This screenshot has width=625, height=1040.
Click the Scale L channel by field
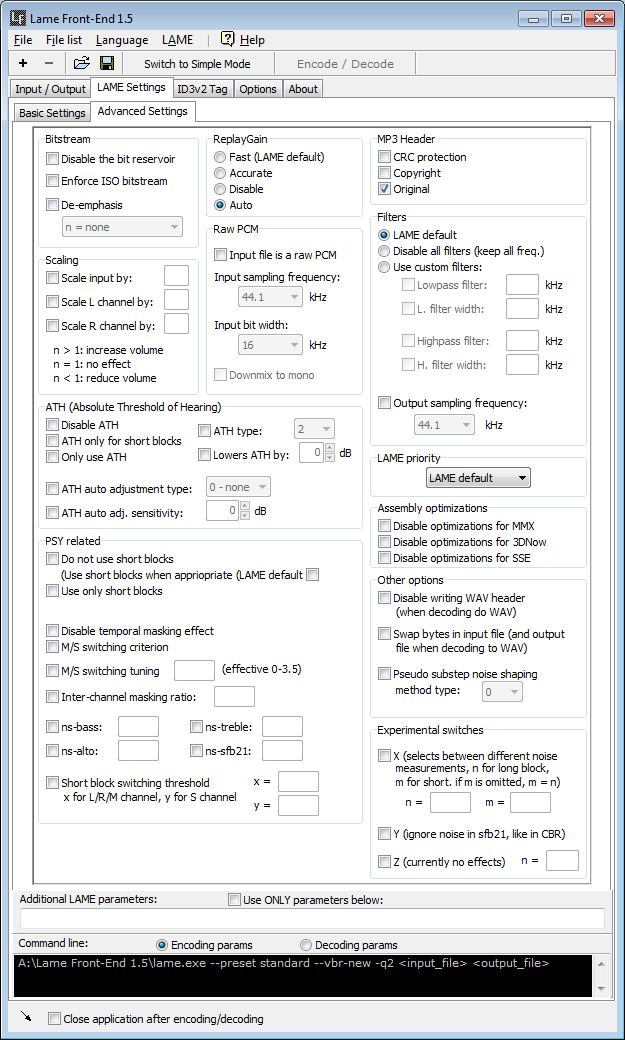176,300
